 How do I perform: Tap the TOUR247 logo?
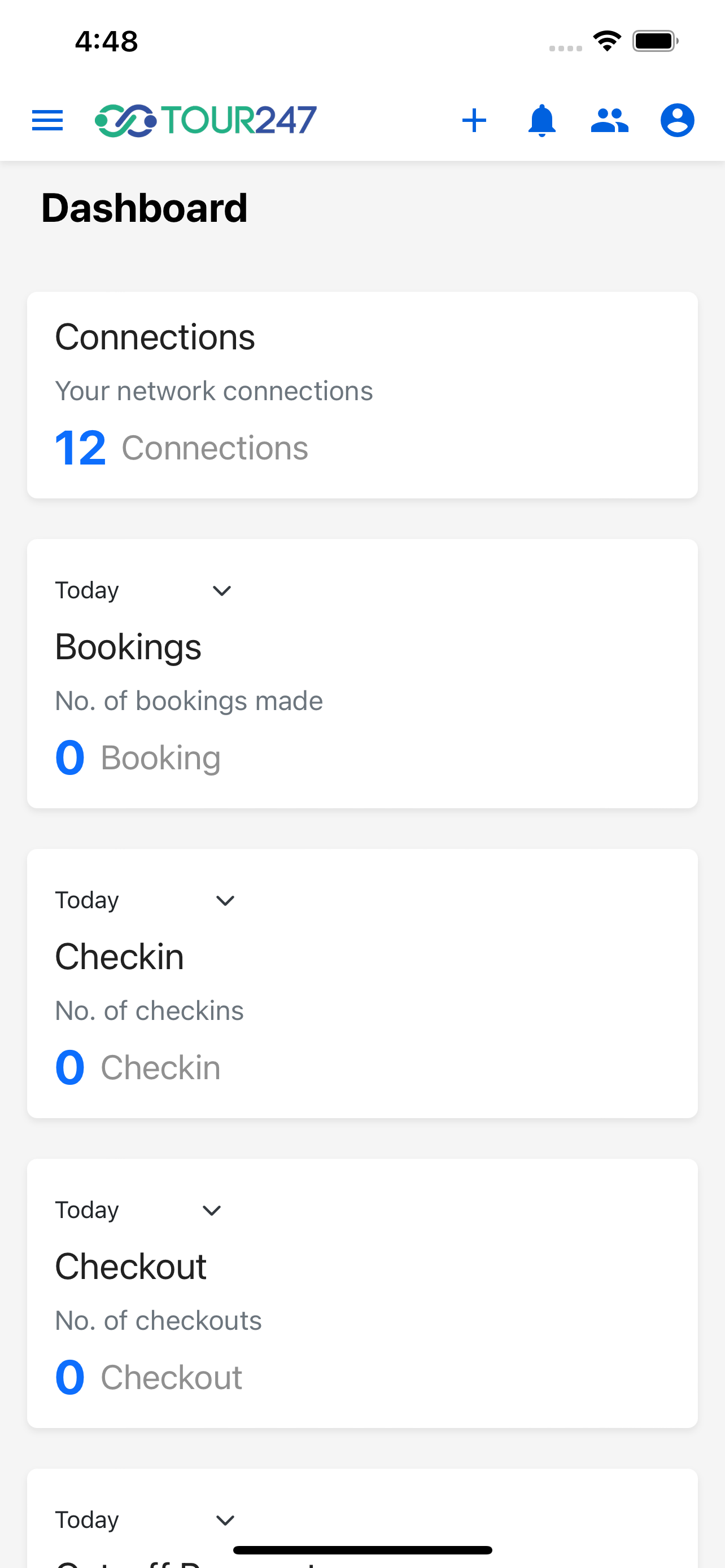[206, 120]
